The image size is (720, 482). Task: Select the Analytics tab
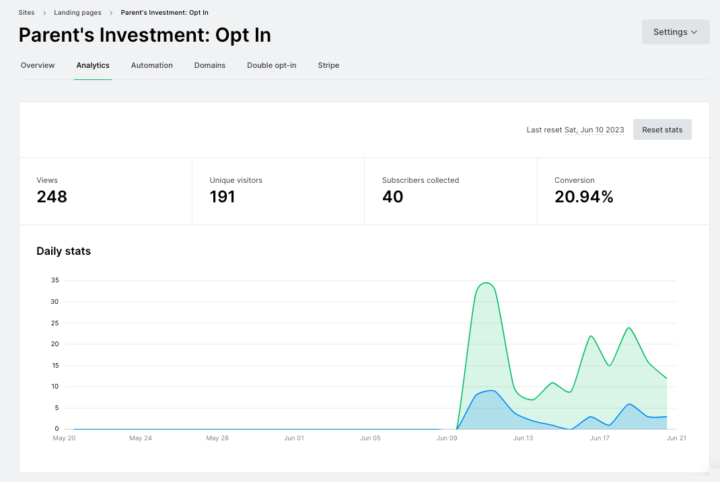pos(93,65)
